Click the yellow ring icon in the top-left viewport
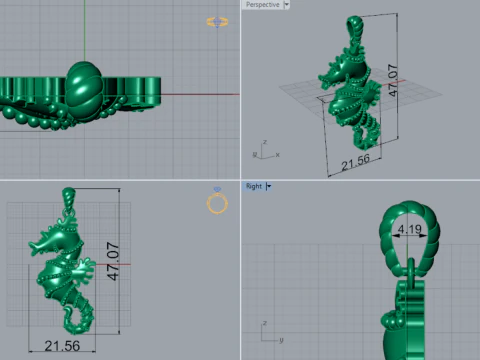The width and height of the screenshot is (480, 360). (217, 22)
